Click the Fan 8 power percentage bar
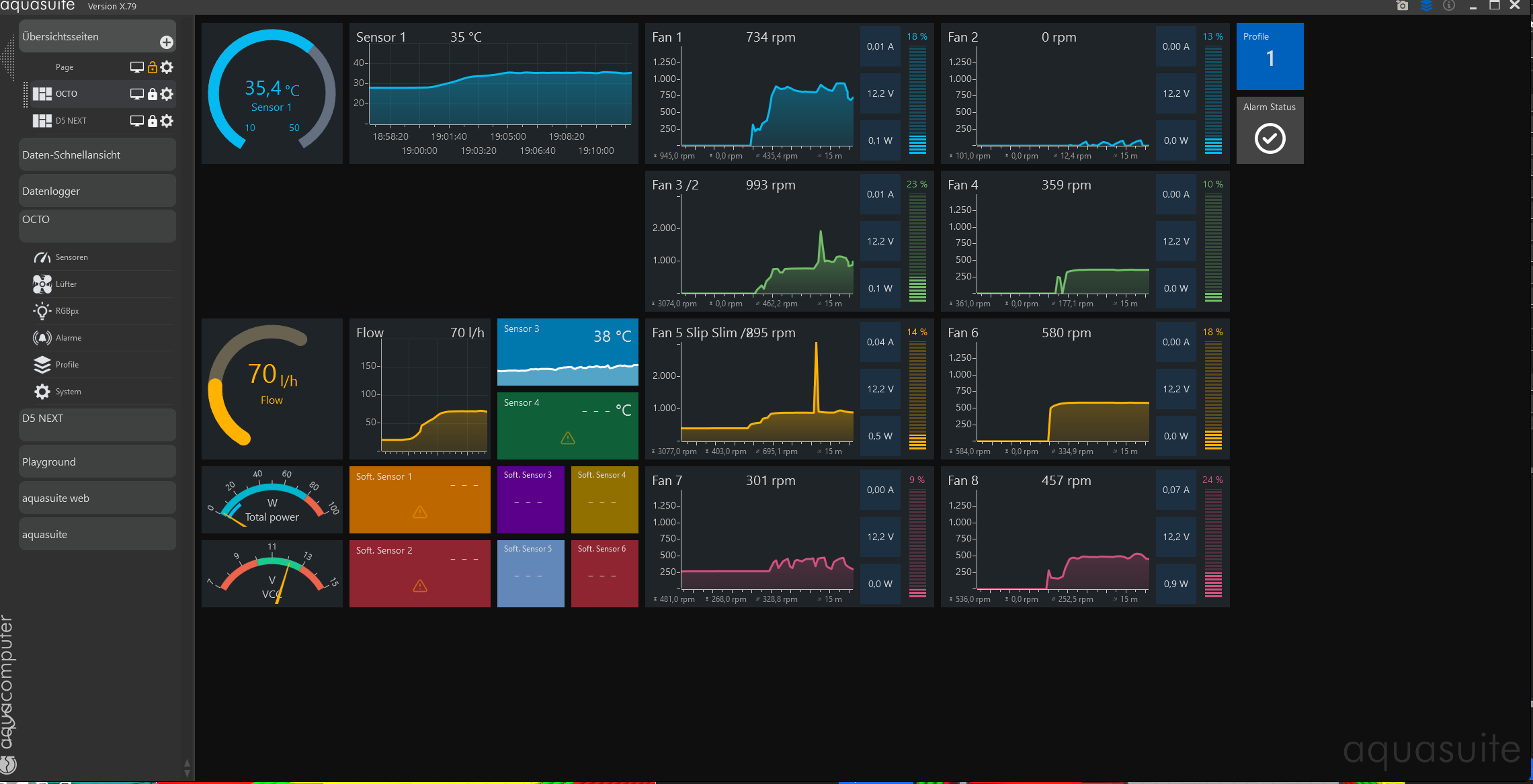Image resolution: width=1533 pixels, height=784 pixels. pyautogui.click(x=1213, y=543)
